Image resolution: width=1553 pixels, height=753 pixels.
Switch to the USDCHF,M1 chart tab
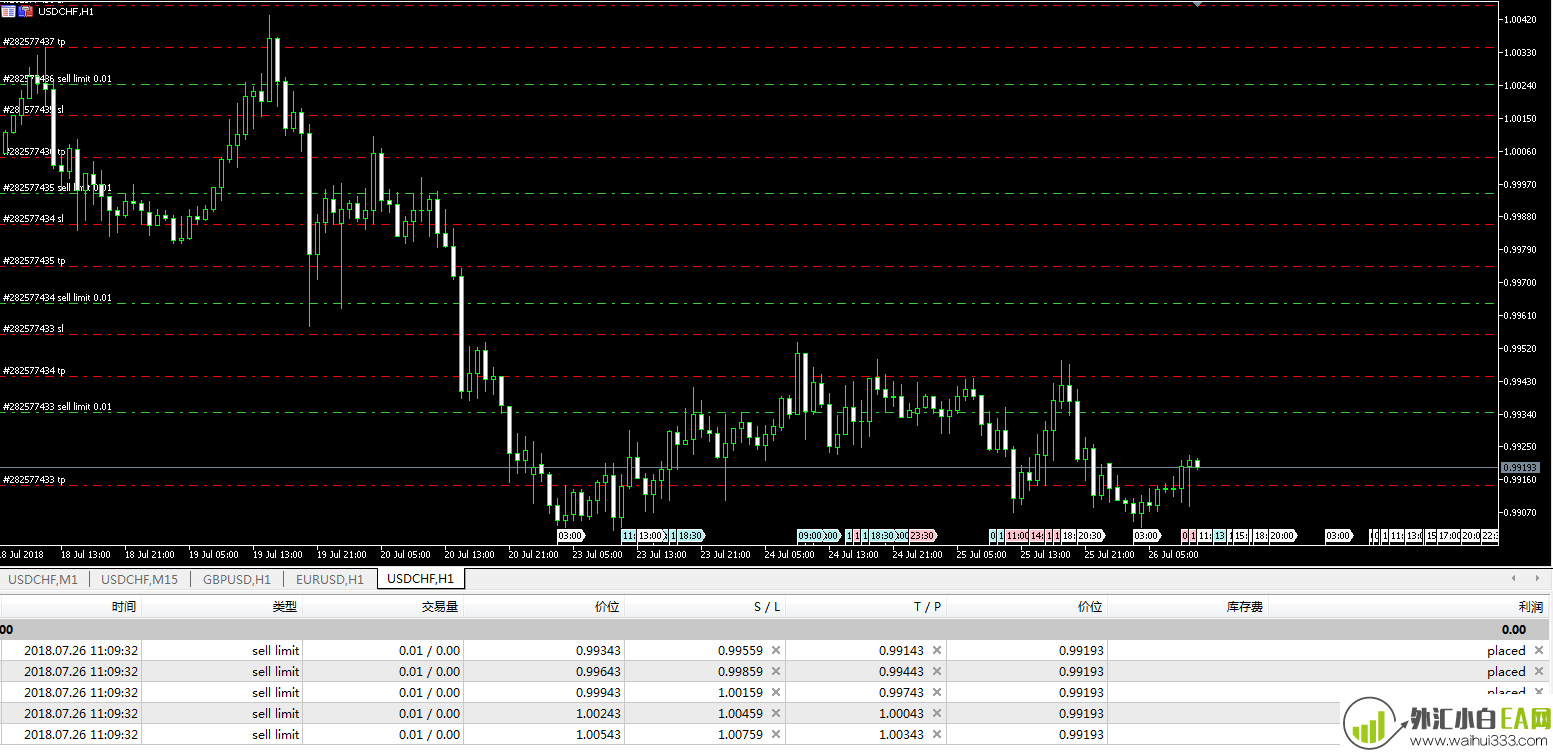43,579
